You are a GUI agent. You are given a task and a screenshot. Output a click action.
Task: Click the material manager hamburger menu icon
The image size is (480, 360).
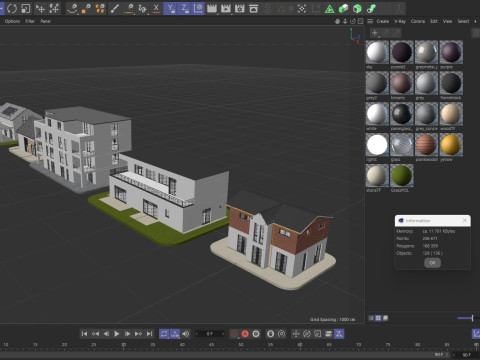click(370, 21)
